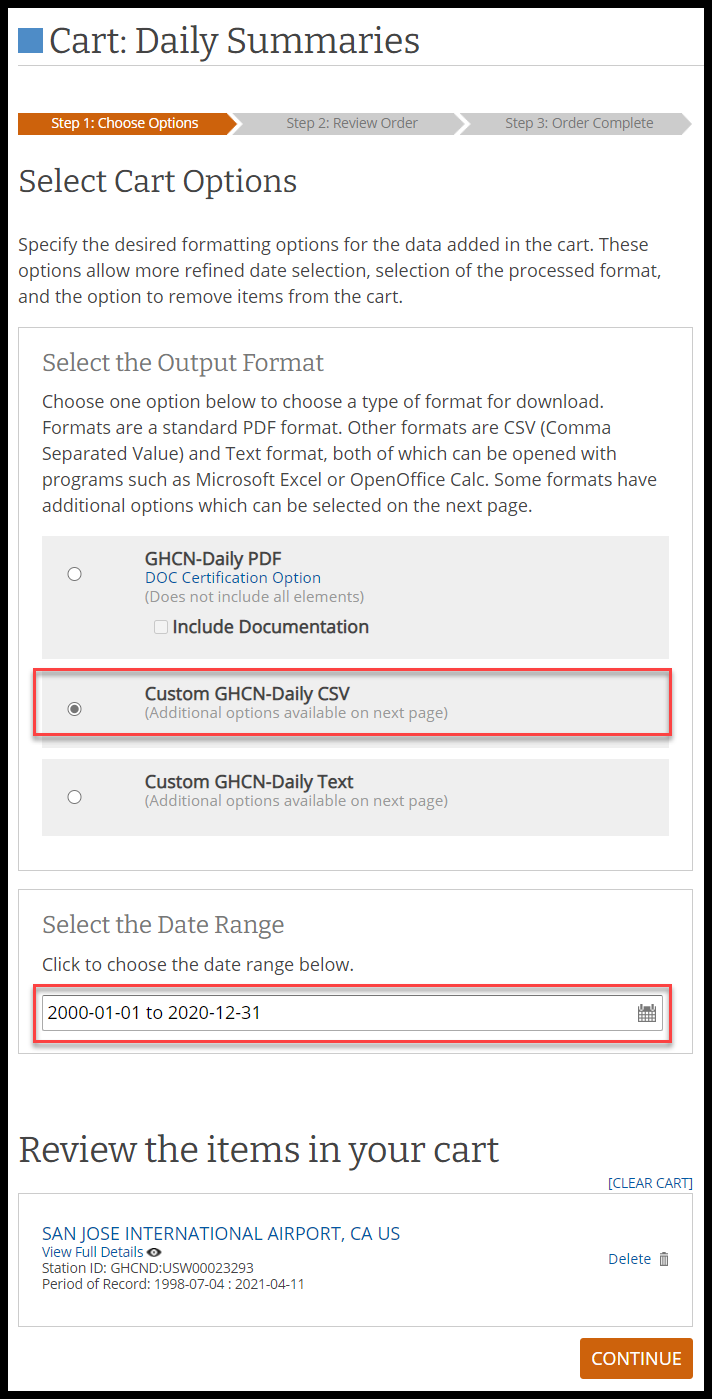712x1399 pixels.
Task: Choose the Custom GHCN-Daily CSV radio button
Action: [74, 709]
